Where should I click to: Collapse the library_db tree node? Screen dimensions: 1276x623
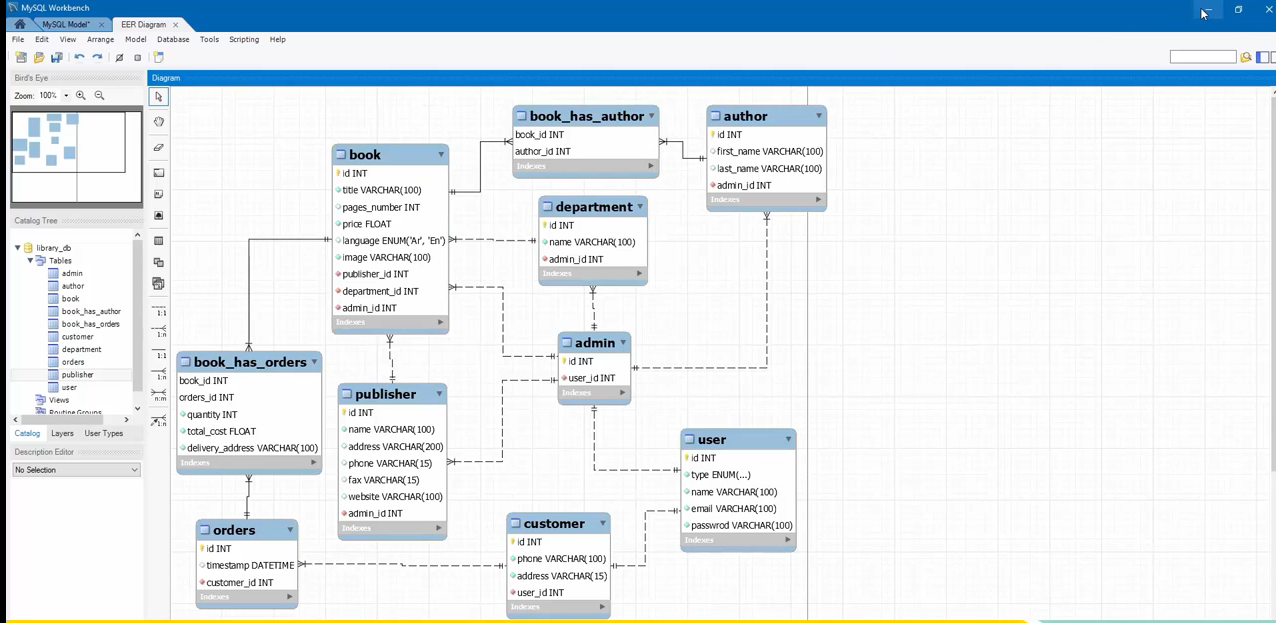tap(17, 248)
